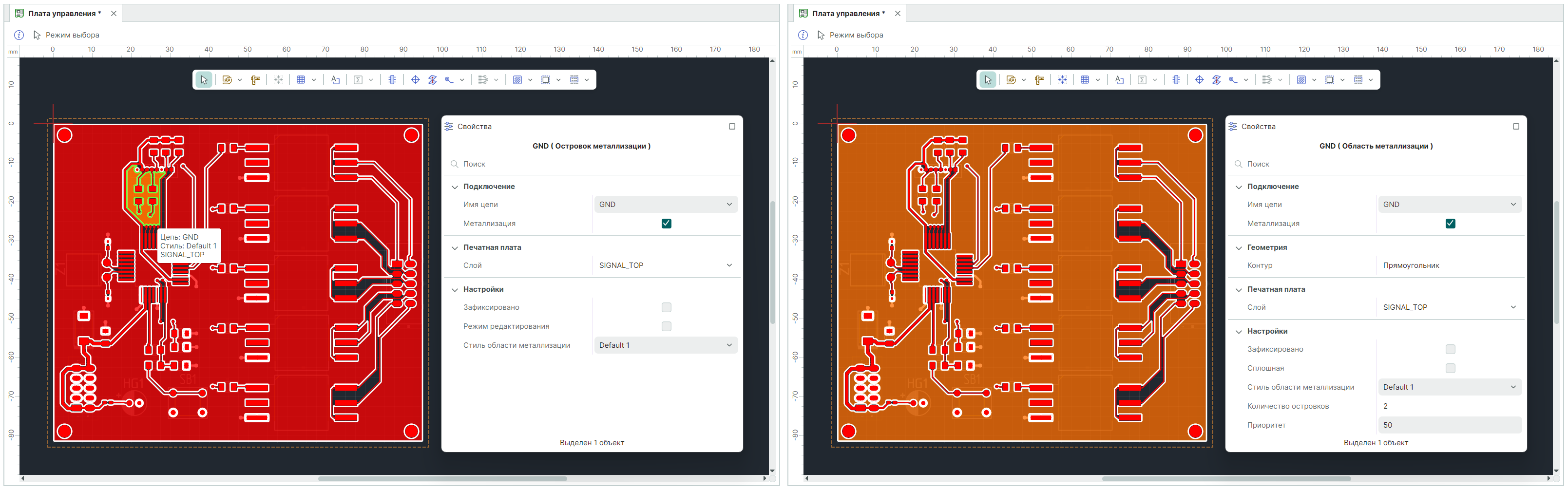Viewport: 1568px width, 490px height.
Task: Click the crosshair target icon in left toolbar
Action: tap(415, 80)
